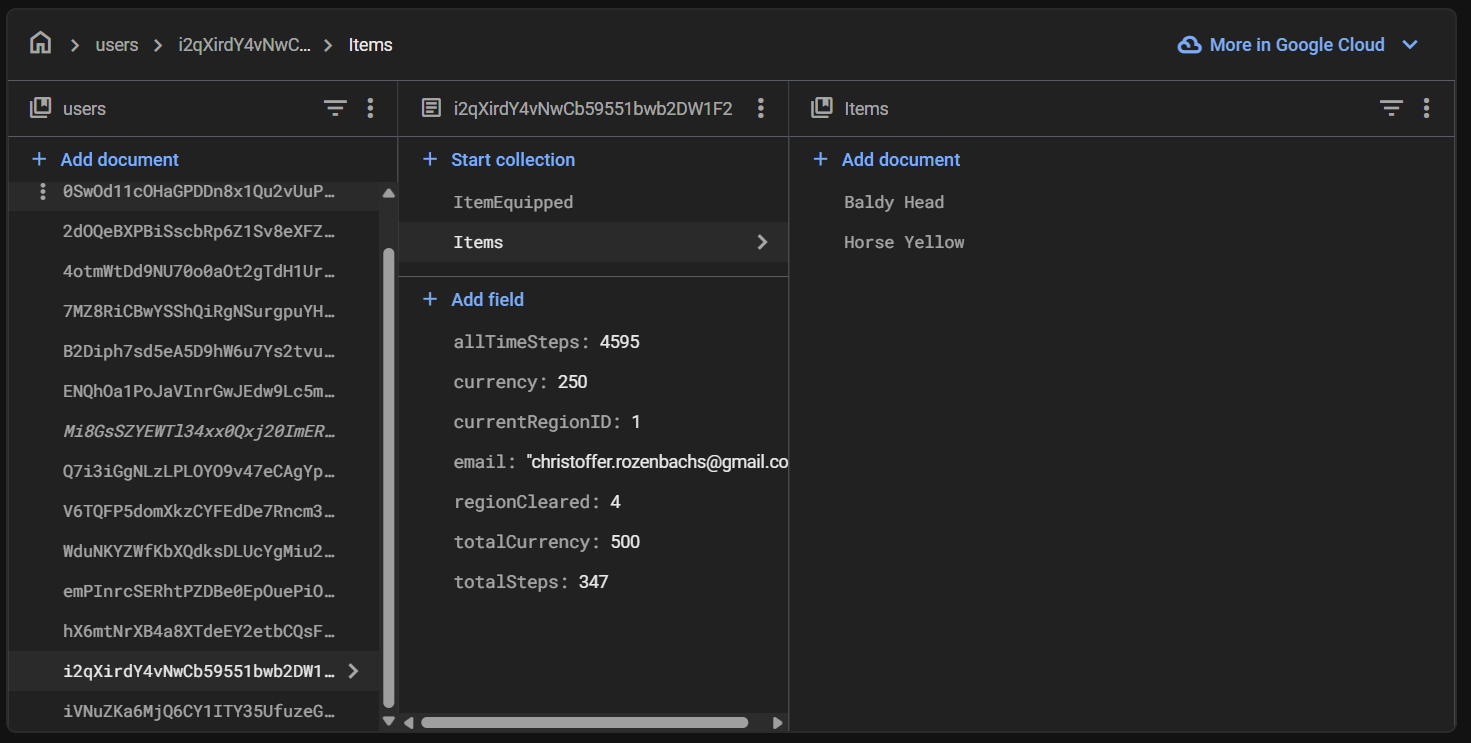This screenshot has width=1471, height=743.
Task: Navigate to users in breadcrumb
Action: click(x=117, y=45)
